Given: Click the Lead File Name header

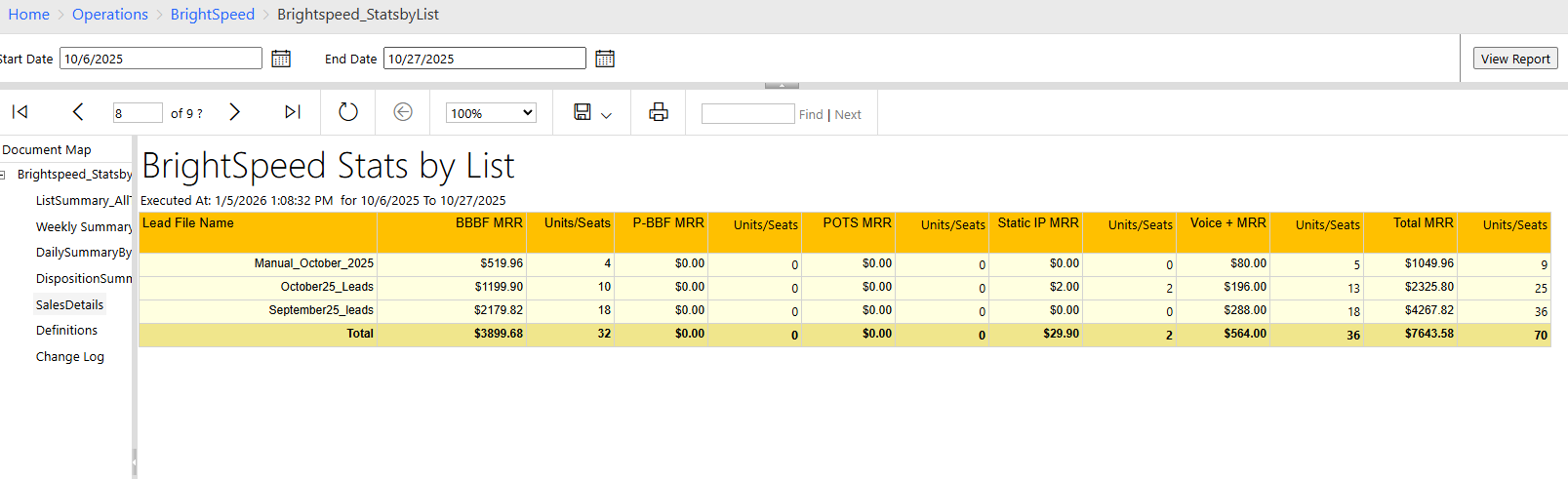Looking at the screenshot, I should point(188,223).
